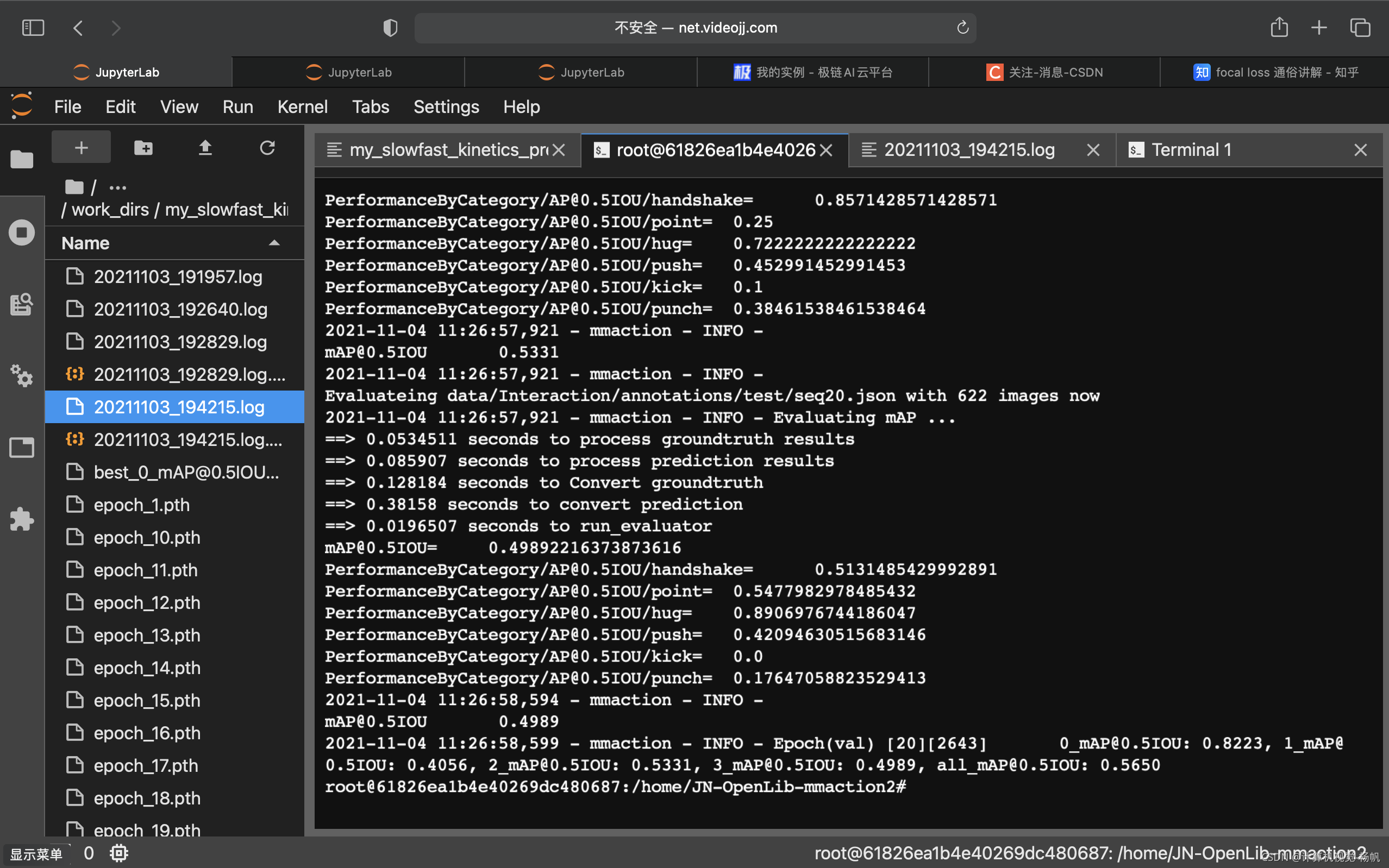This screenshot has height=868, width=1389.
Task: Close the root@61826ea1b4e4026 terminal tab
Action: coord(825,150)
